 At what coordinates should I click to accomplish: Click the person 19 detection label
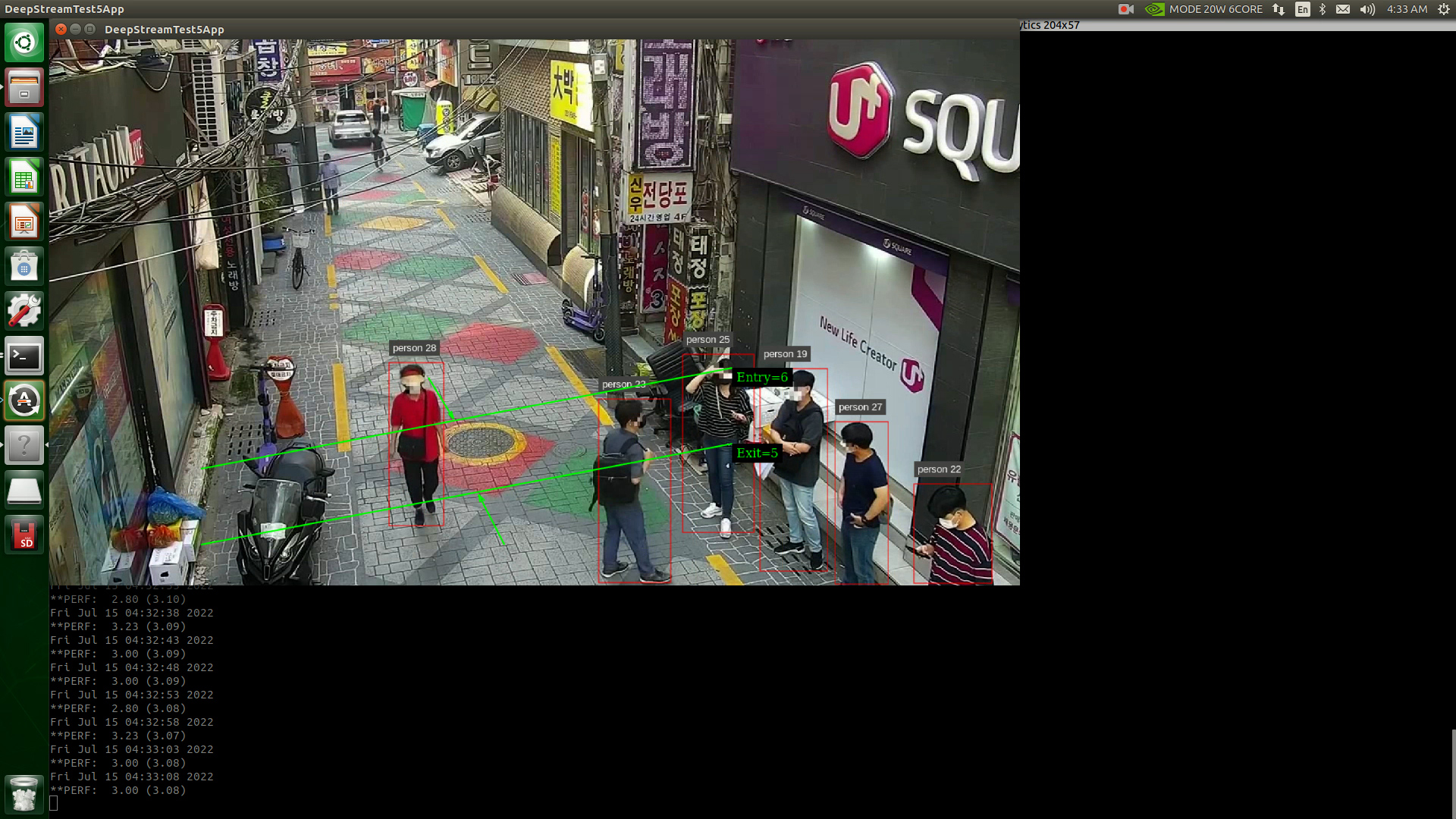click(x=785, y=354)
